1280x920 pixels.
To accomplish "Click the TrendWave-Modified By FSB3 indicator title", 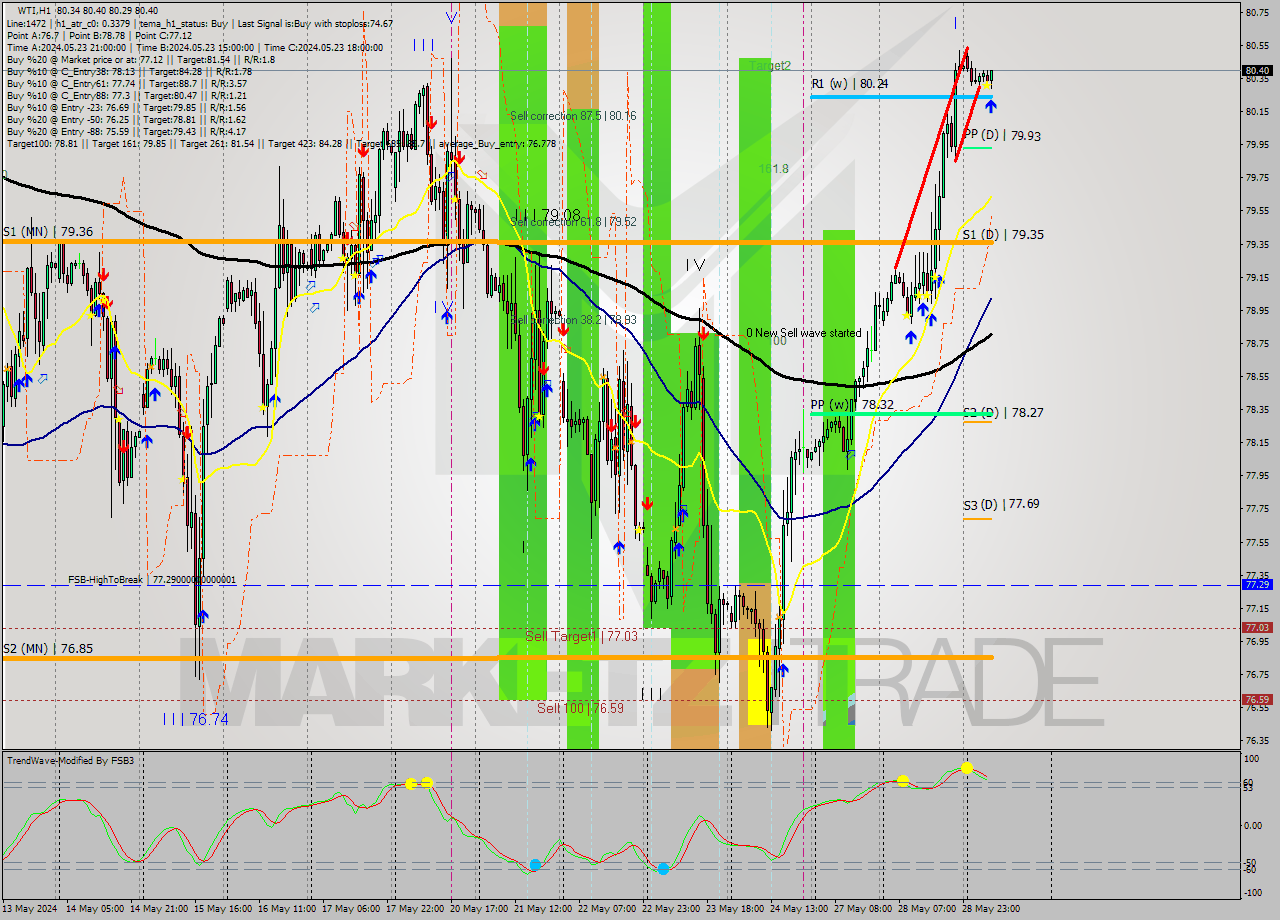I will point(70,761).
